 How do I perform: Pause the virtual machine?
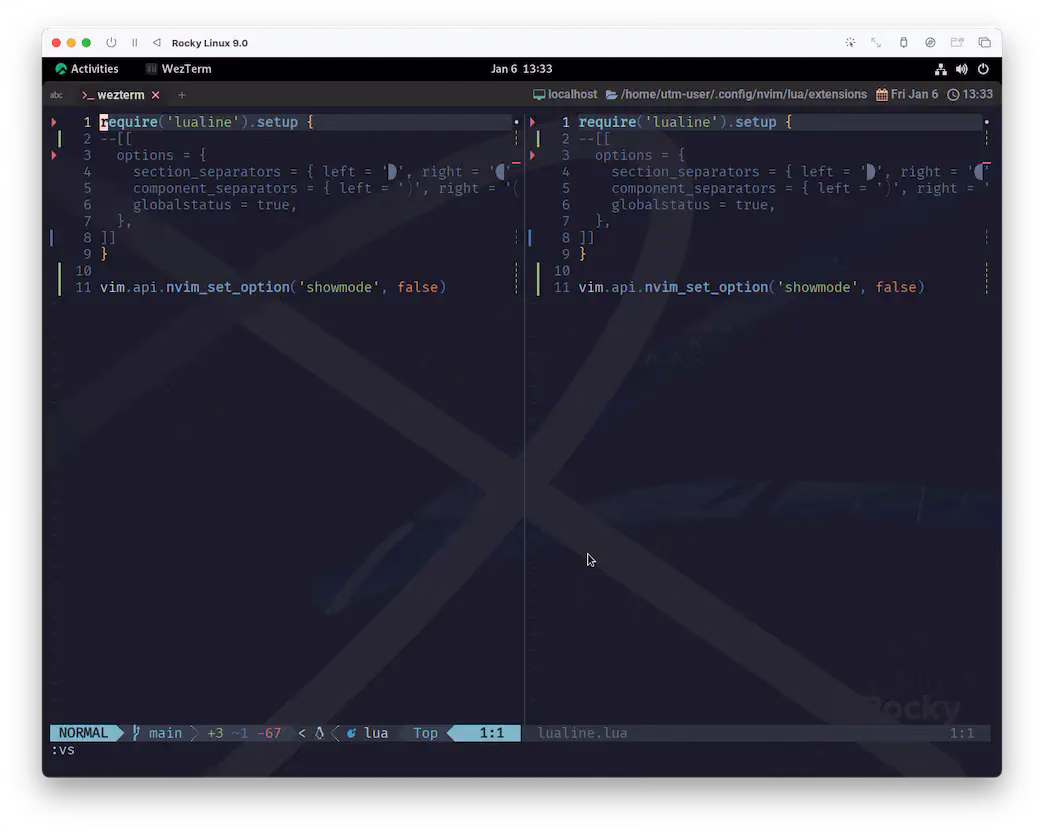pyautogui.click(x=134, y=43)
